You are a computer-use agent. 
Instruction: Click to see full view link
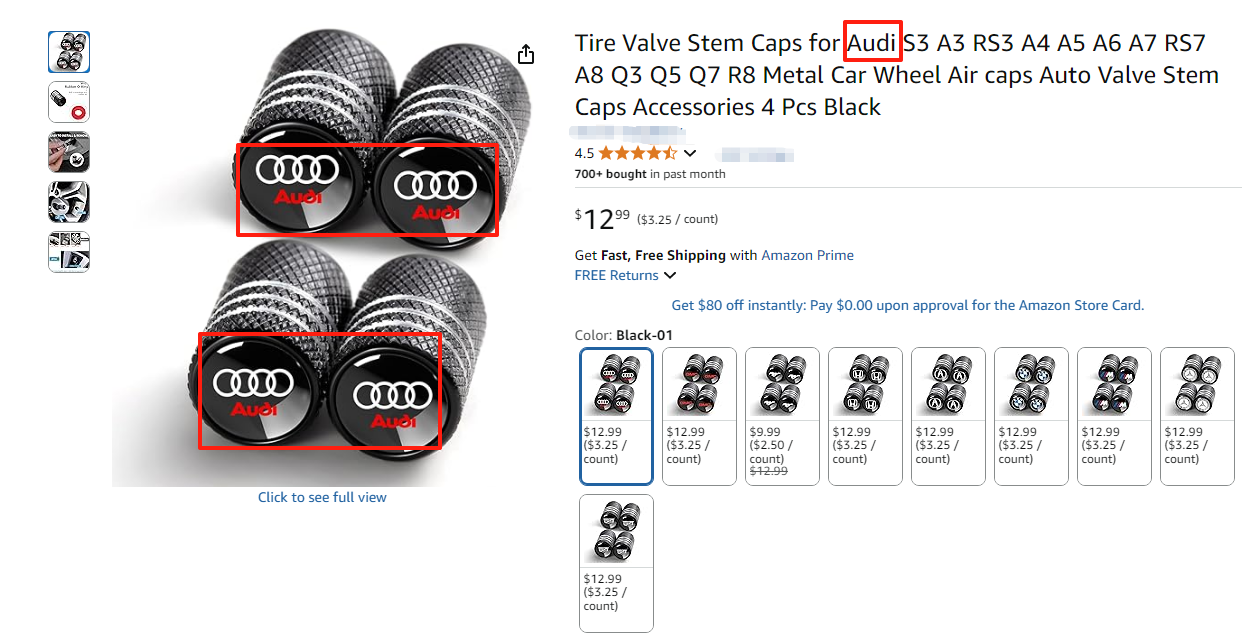(322, 497)
